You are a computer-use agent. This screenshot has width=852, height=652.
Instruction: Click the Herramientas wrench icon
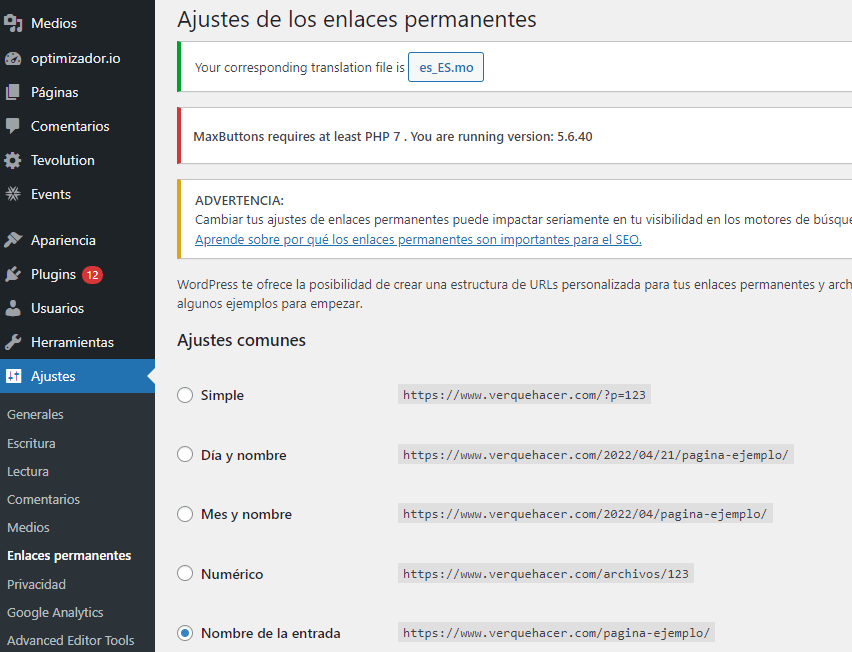[13, 342]
